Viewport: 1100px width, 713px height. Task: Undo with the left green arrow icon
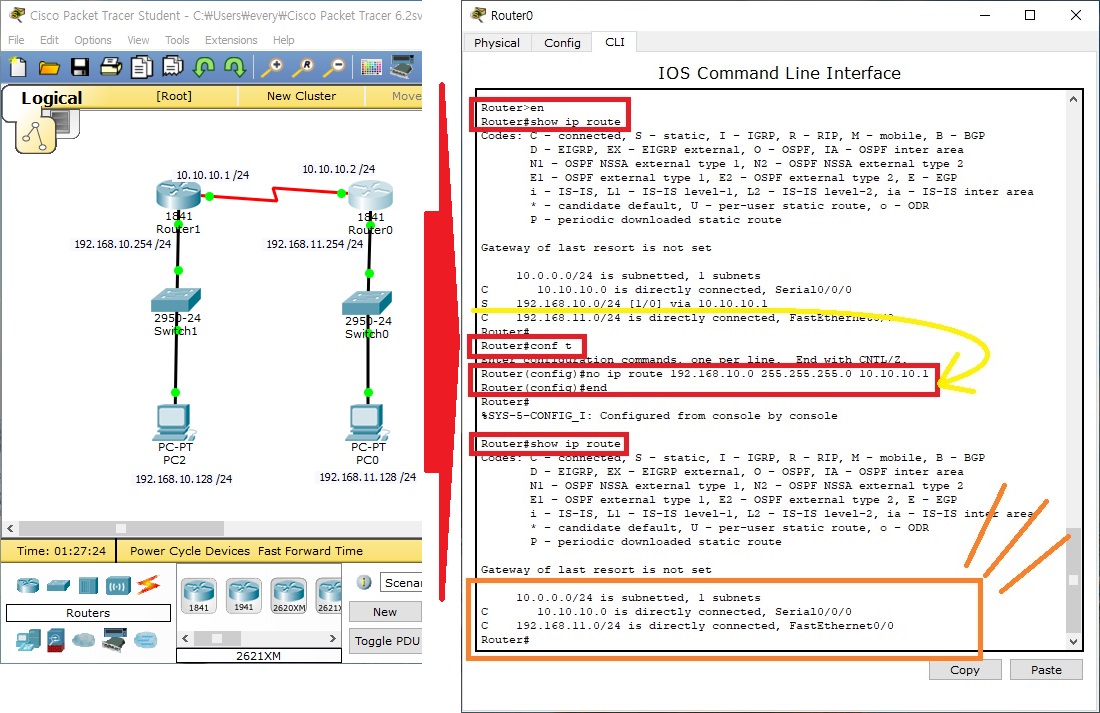point(204,67)
